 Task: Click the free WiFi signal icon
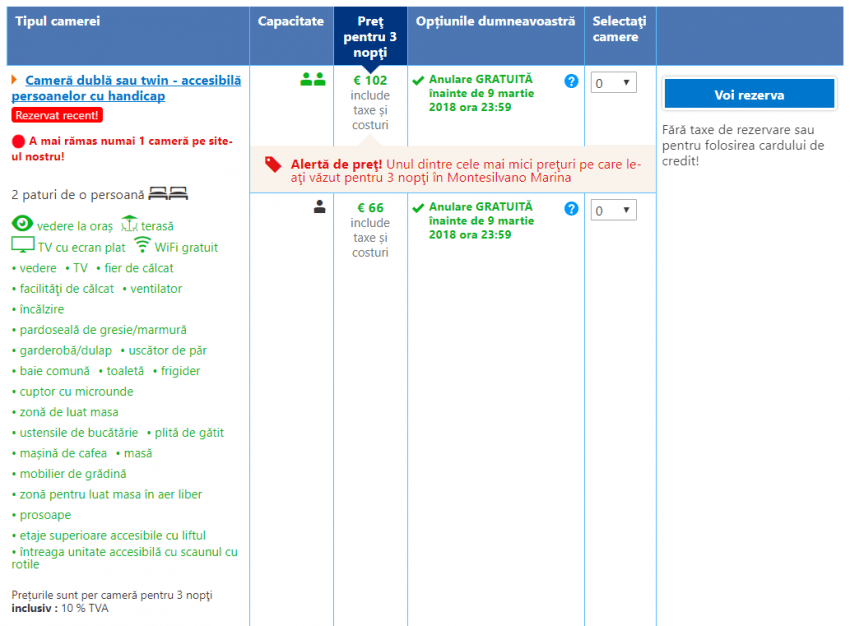142,245
